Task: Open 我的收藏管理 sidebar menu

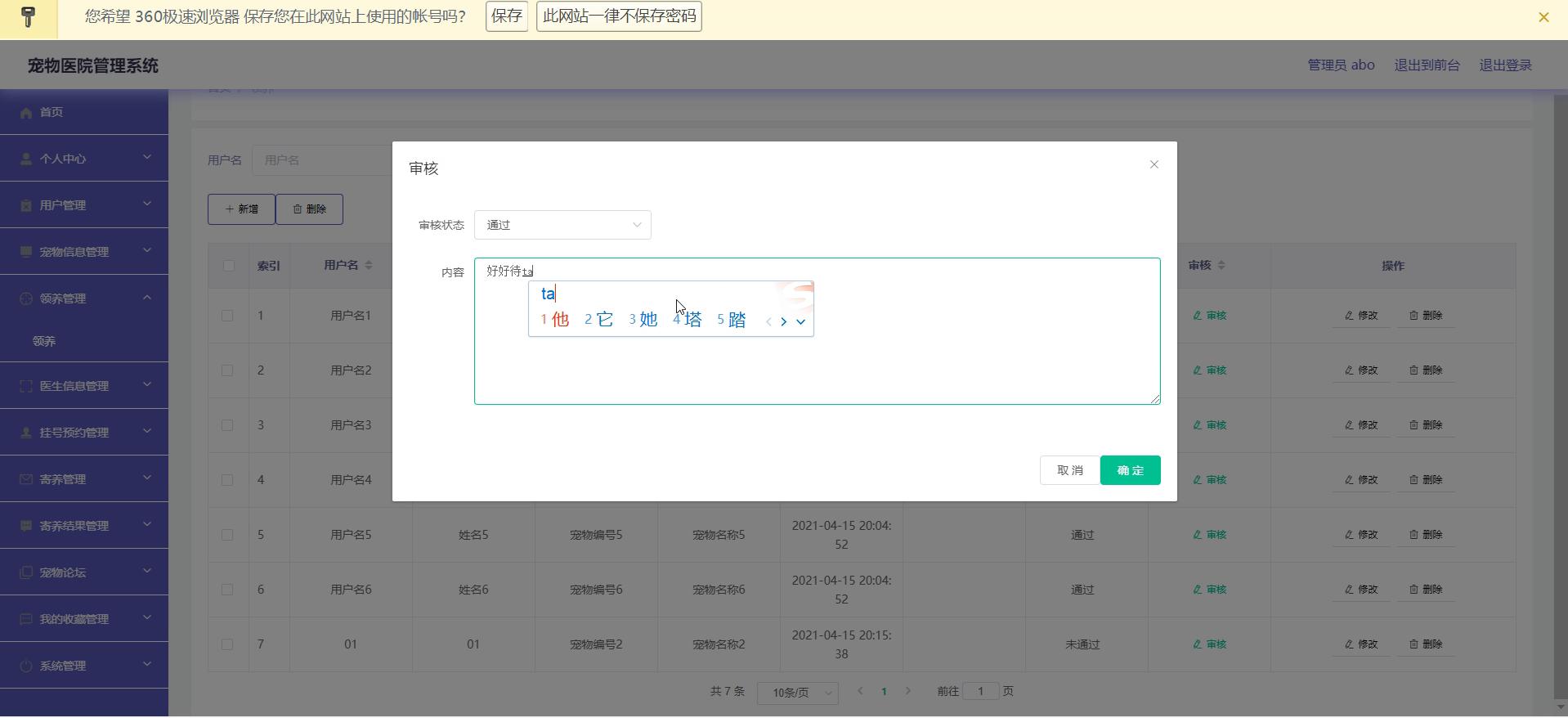Action: click(84, 619)
